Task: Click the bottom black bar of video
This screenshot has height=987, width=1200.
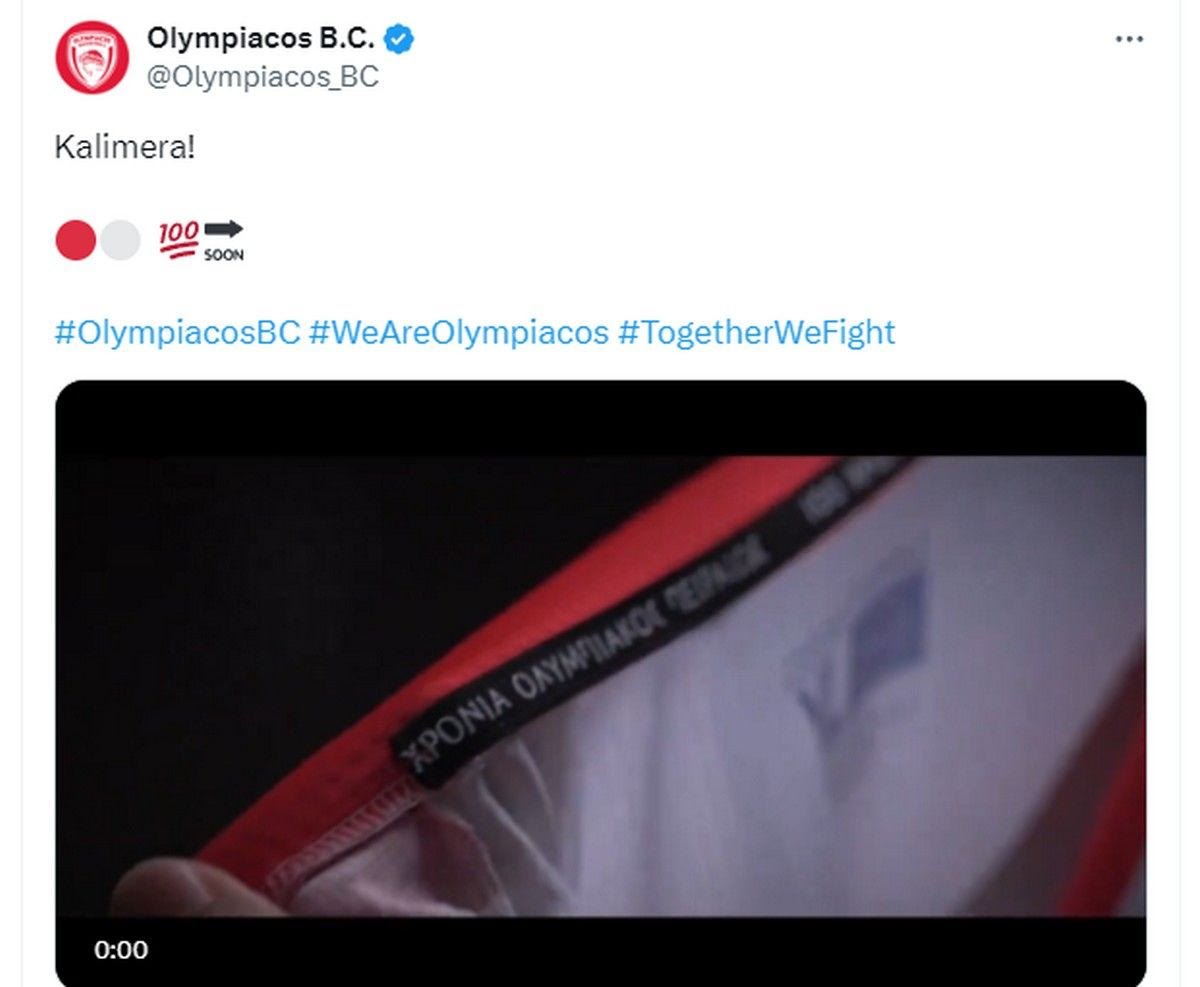Action: click(600, 952)
